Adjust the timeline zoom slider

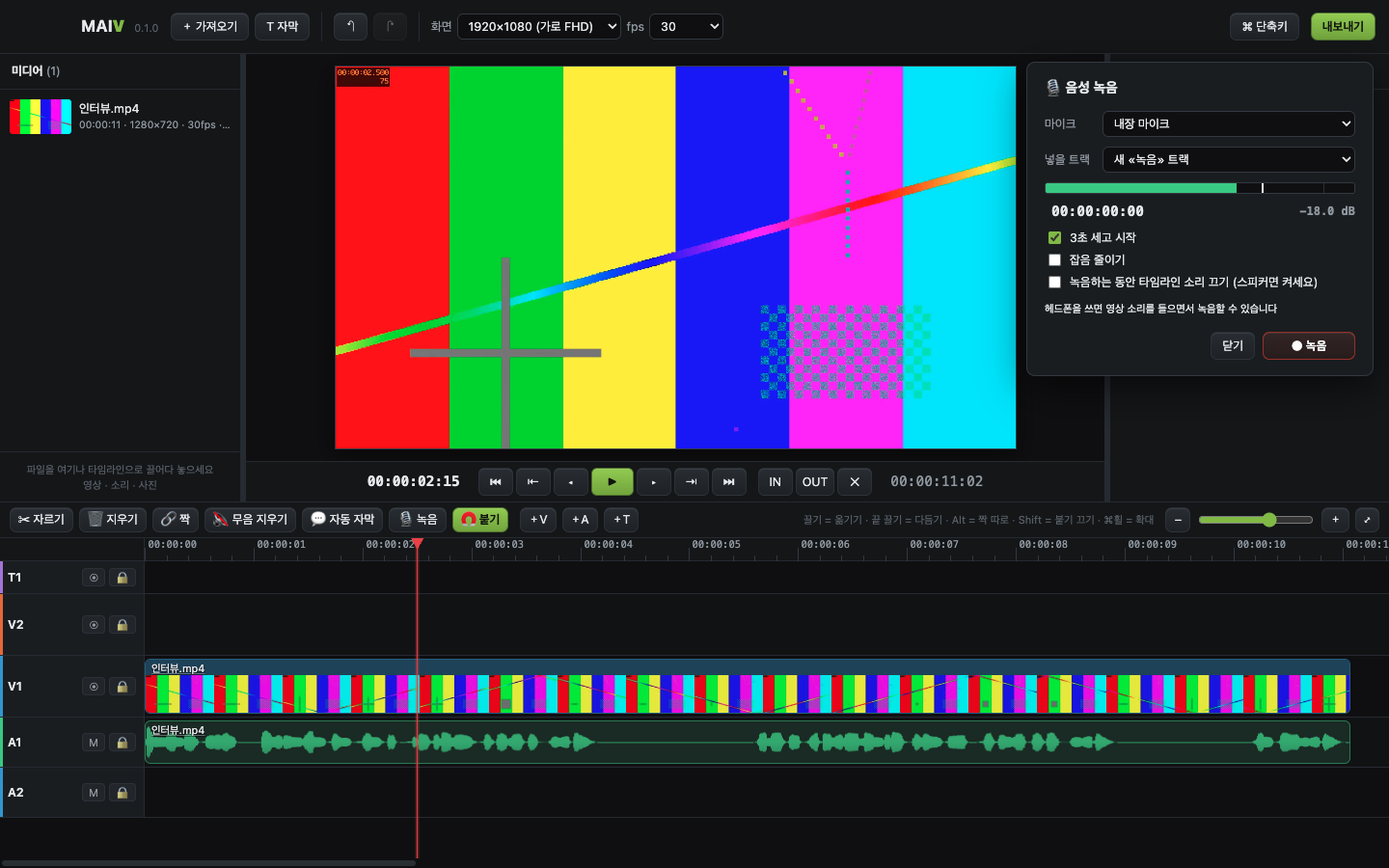point(1256,519)
